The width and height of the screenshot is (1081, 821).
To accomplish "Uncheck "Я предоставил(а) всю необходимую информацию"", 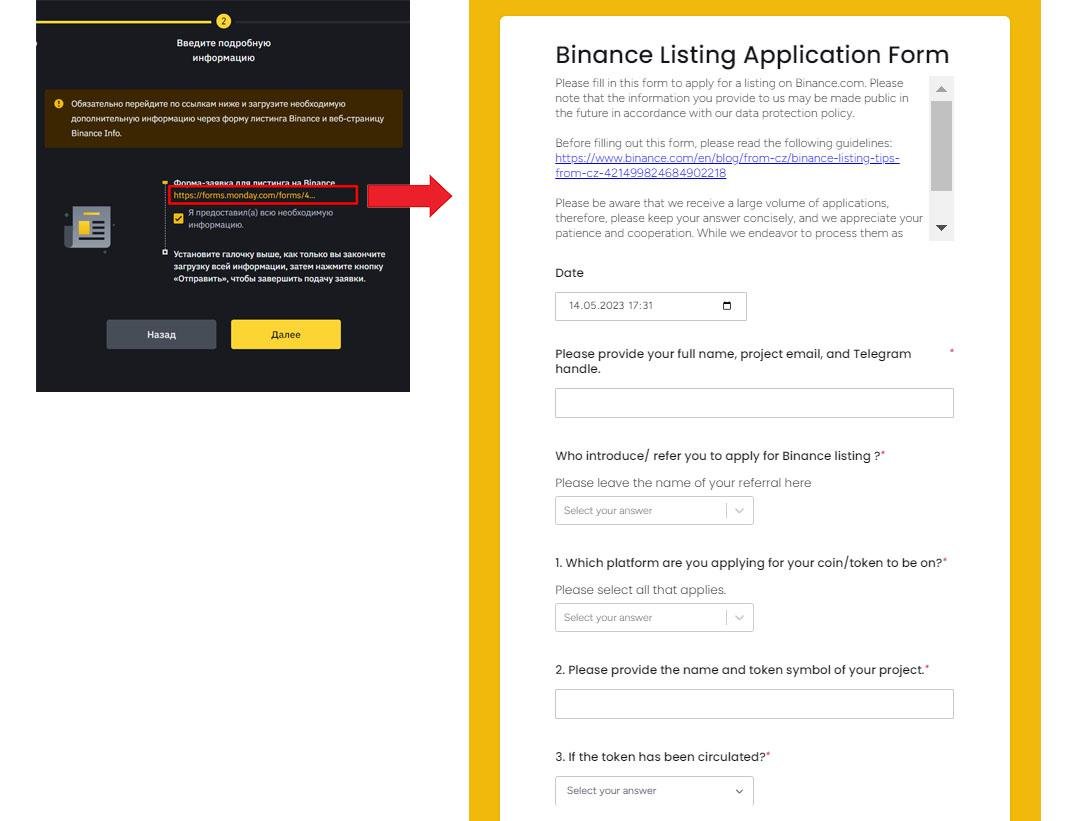I will point(180,218).
